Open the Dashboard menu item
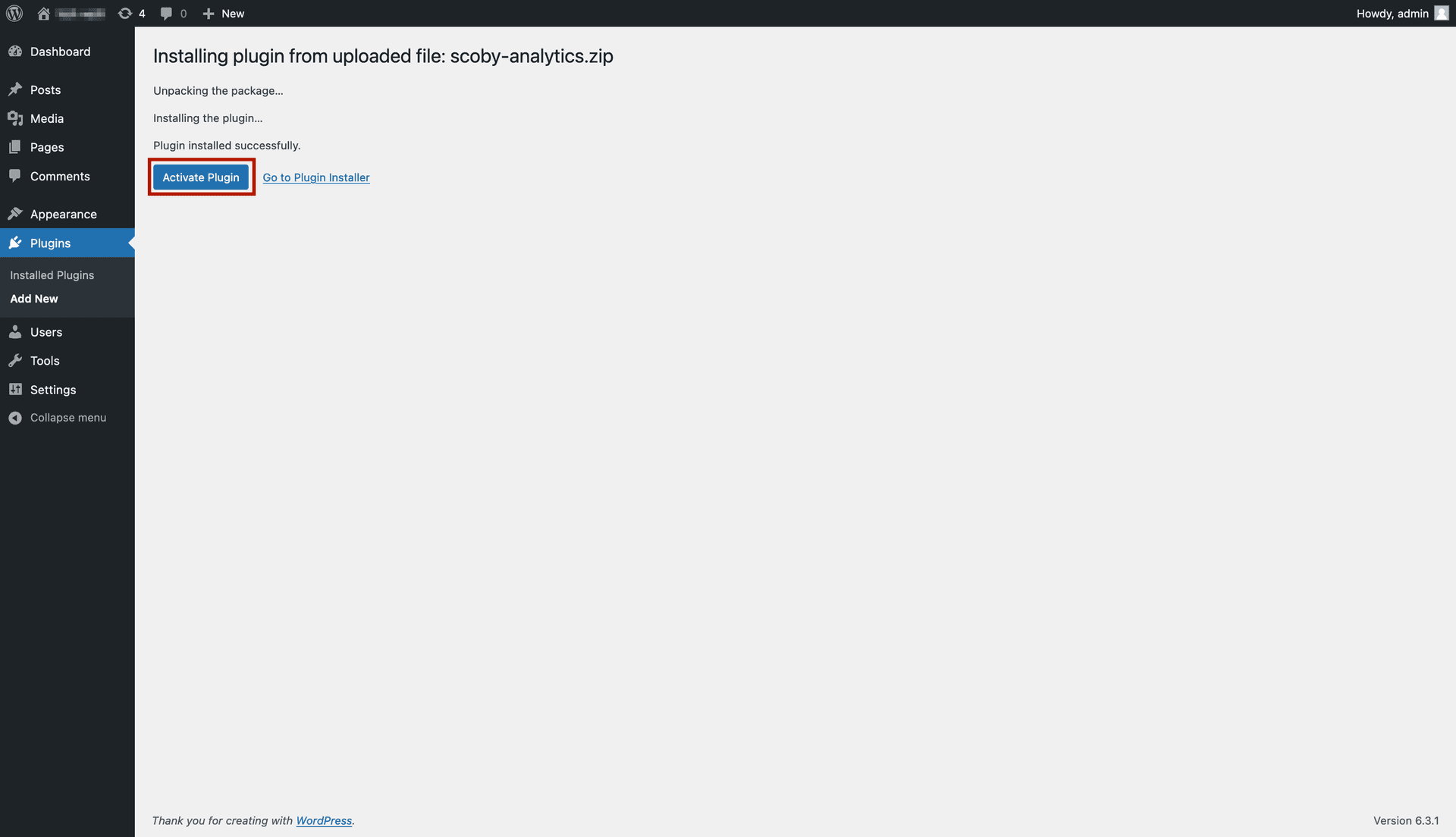This screenshot has width=1456, height=837. (x=60, y=52)
